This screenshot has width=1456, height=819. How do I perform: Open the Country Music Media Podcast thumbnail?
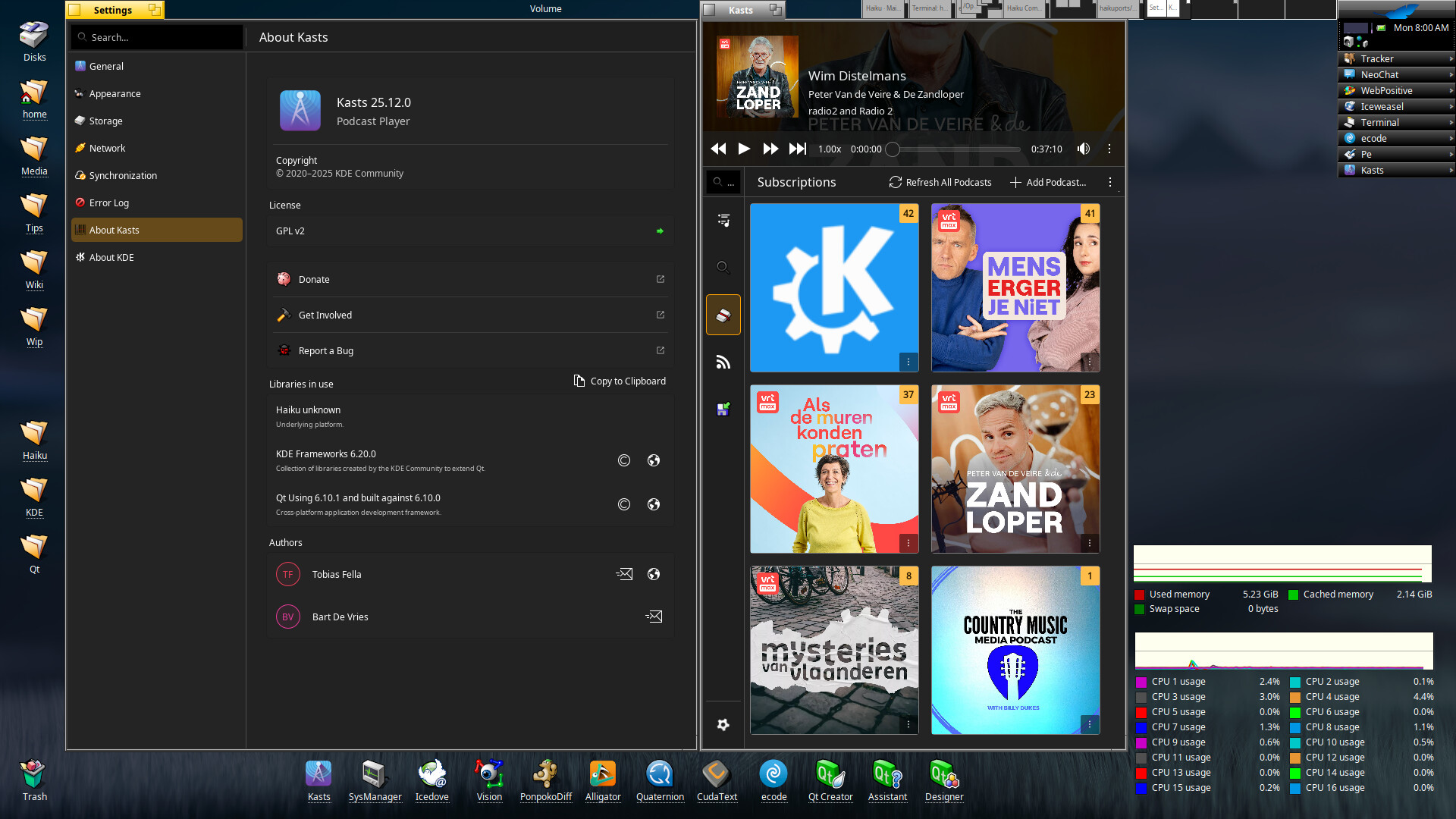(1015, 650)
